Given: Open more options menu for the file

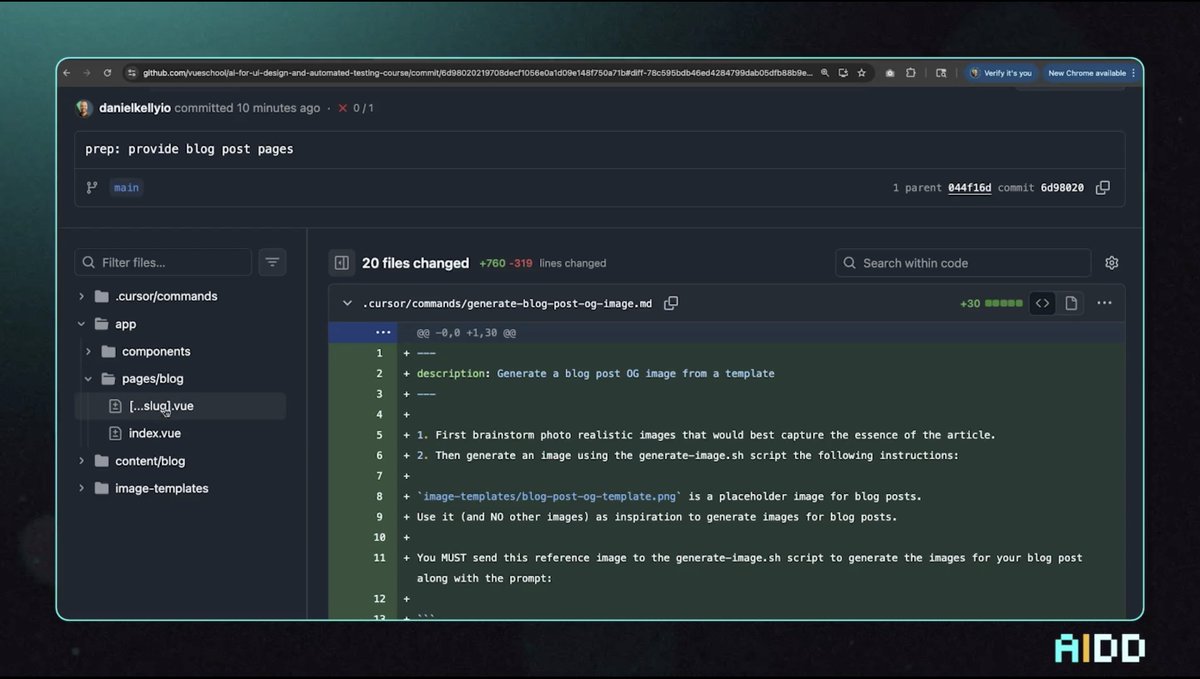Looking at the screenshot, I should coord(1104,303).
